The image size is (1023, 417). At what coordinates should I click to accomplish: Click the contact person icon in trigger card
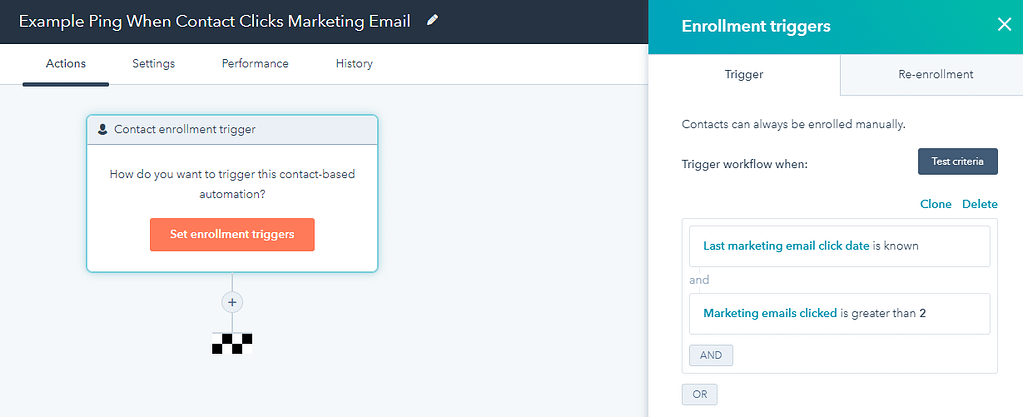pyautogui.click(x=102, y=129)
